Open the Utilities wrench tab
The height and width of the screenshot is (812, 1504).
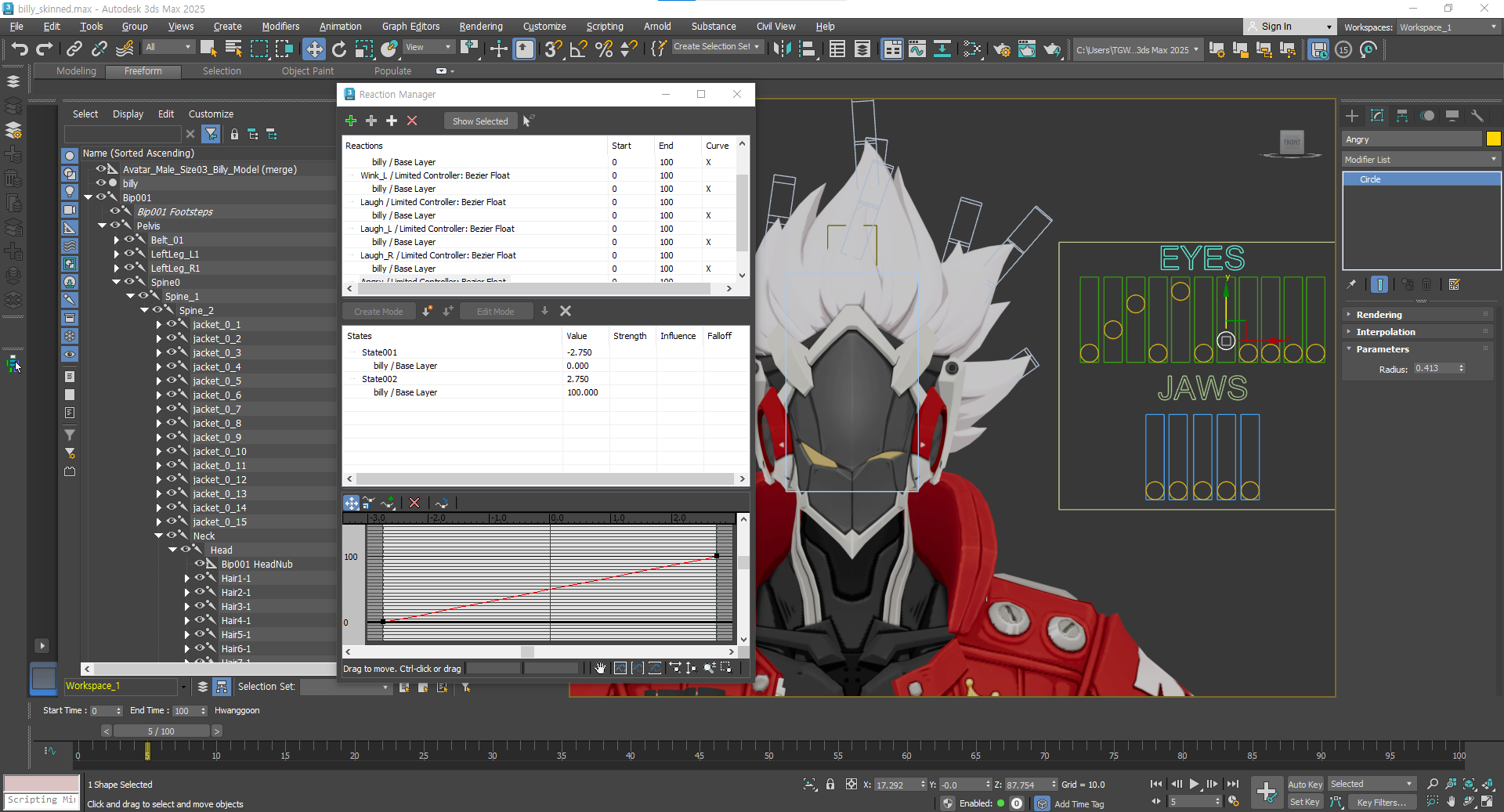click(x=1477, y=116)
